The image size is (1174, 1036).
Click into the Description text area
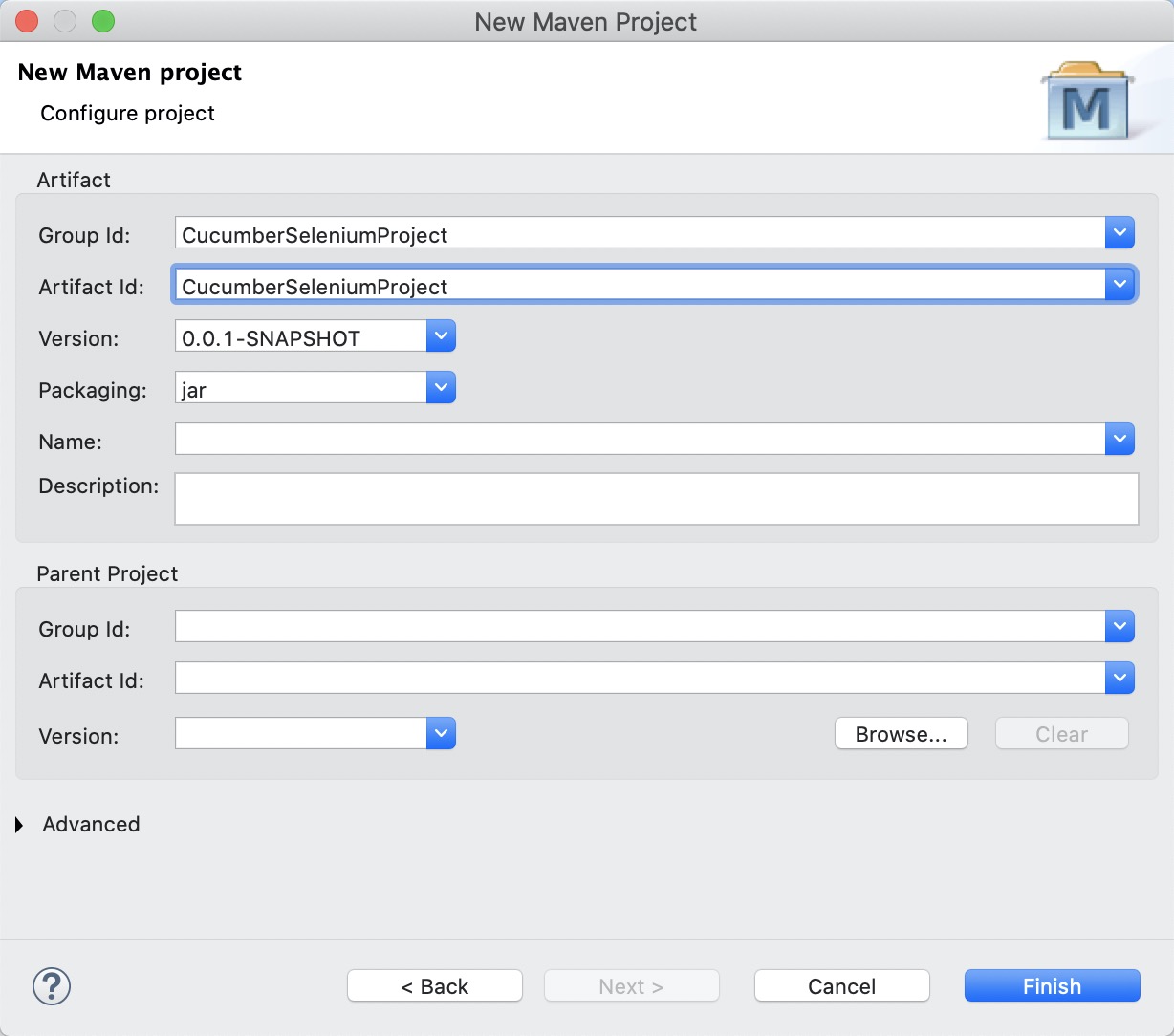coord(656,498)
